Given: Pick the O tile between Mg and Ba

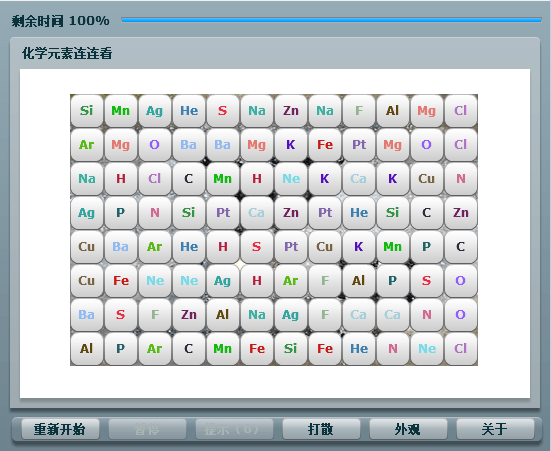Looking at the screenshot, I should [x=155, y=144].
